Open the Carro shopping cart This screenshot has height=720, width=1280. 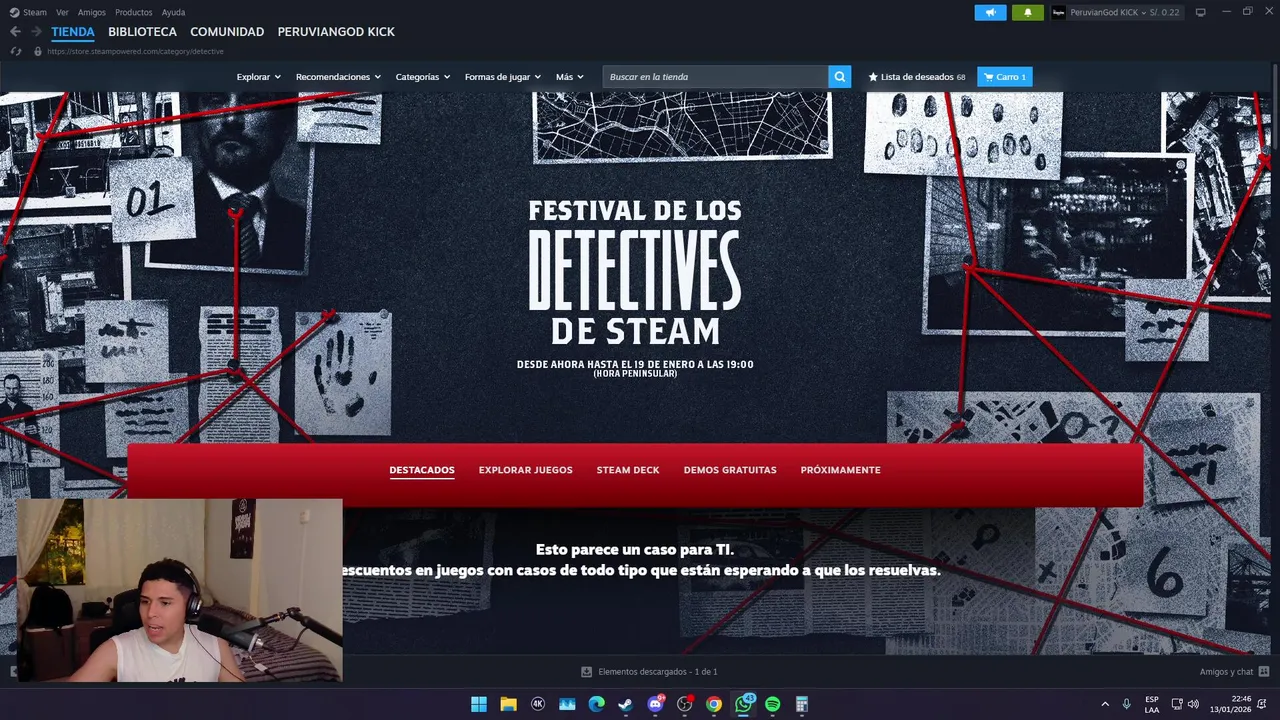(x=1005, y=77)
